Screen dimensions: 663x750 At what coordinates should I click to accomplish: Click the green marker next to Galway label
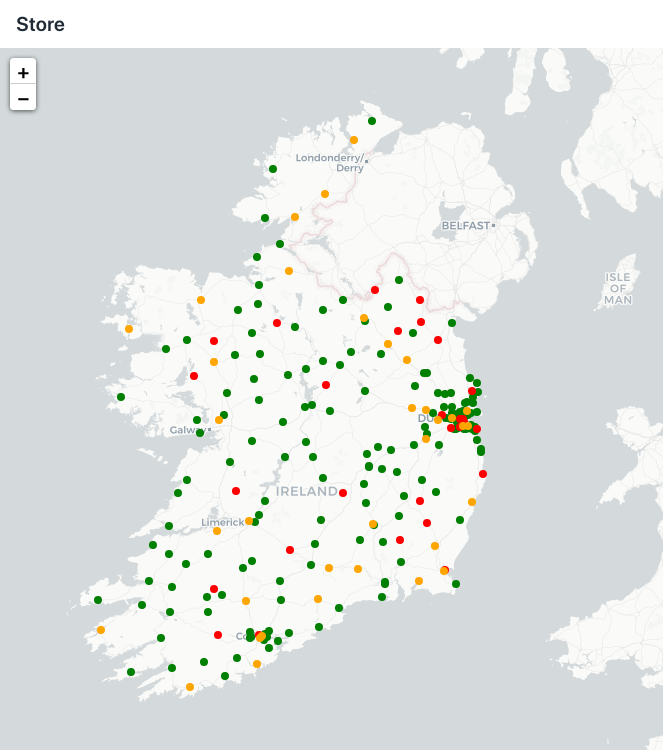click(201, 433)
